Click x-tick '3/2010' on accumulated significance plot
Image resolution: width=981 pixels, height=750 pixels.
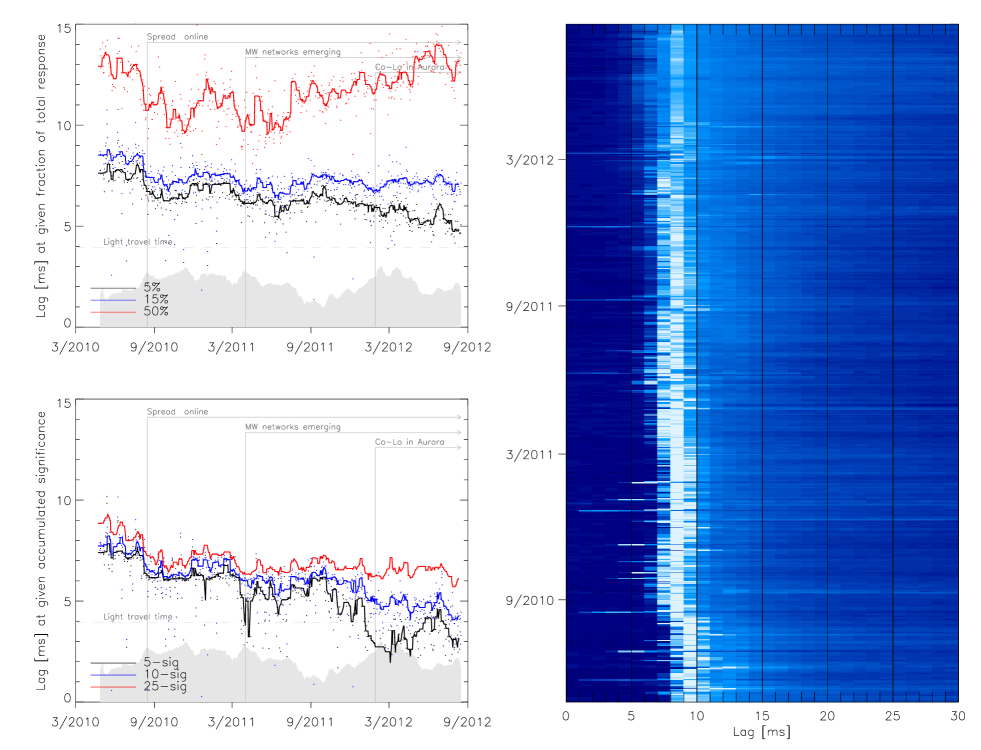[x=75, y=722]
